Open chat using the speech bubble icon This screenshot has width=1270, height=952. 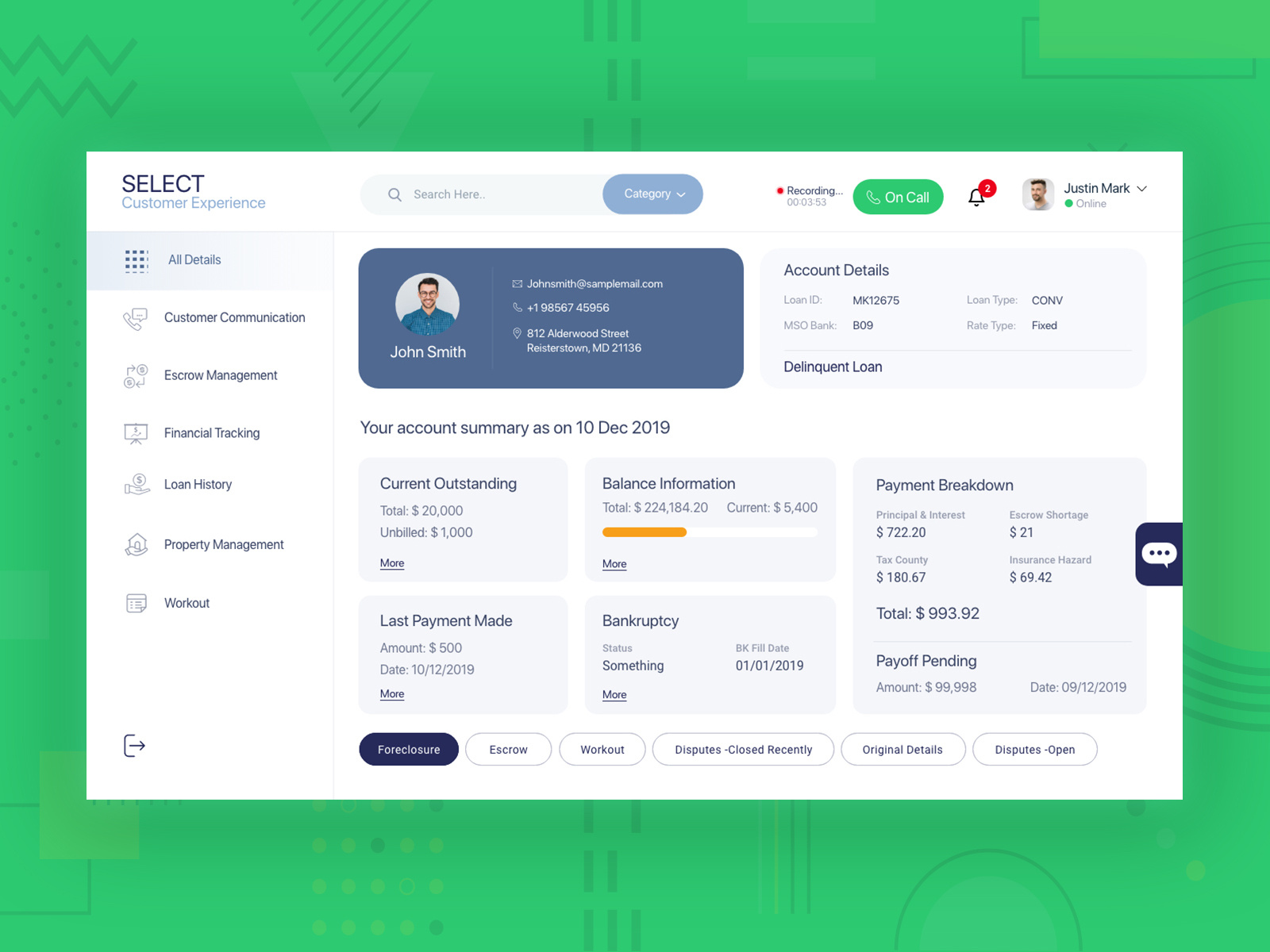(x=1159, y=554)
